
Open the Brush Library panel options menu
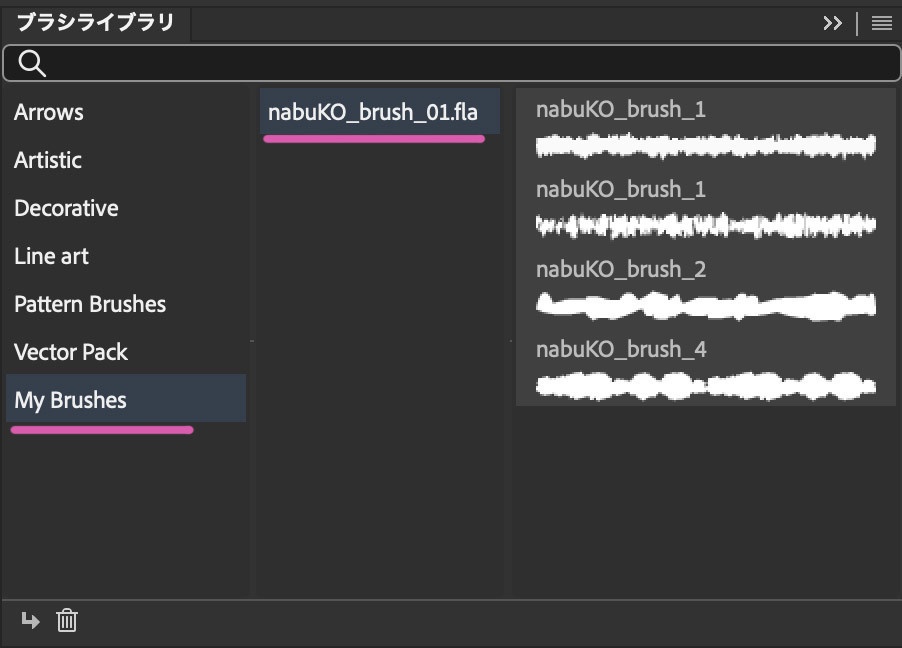tap(881, 23)
